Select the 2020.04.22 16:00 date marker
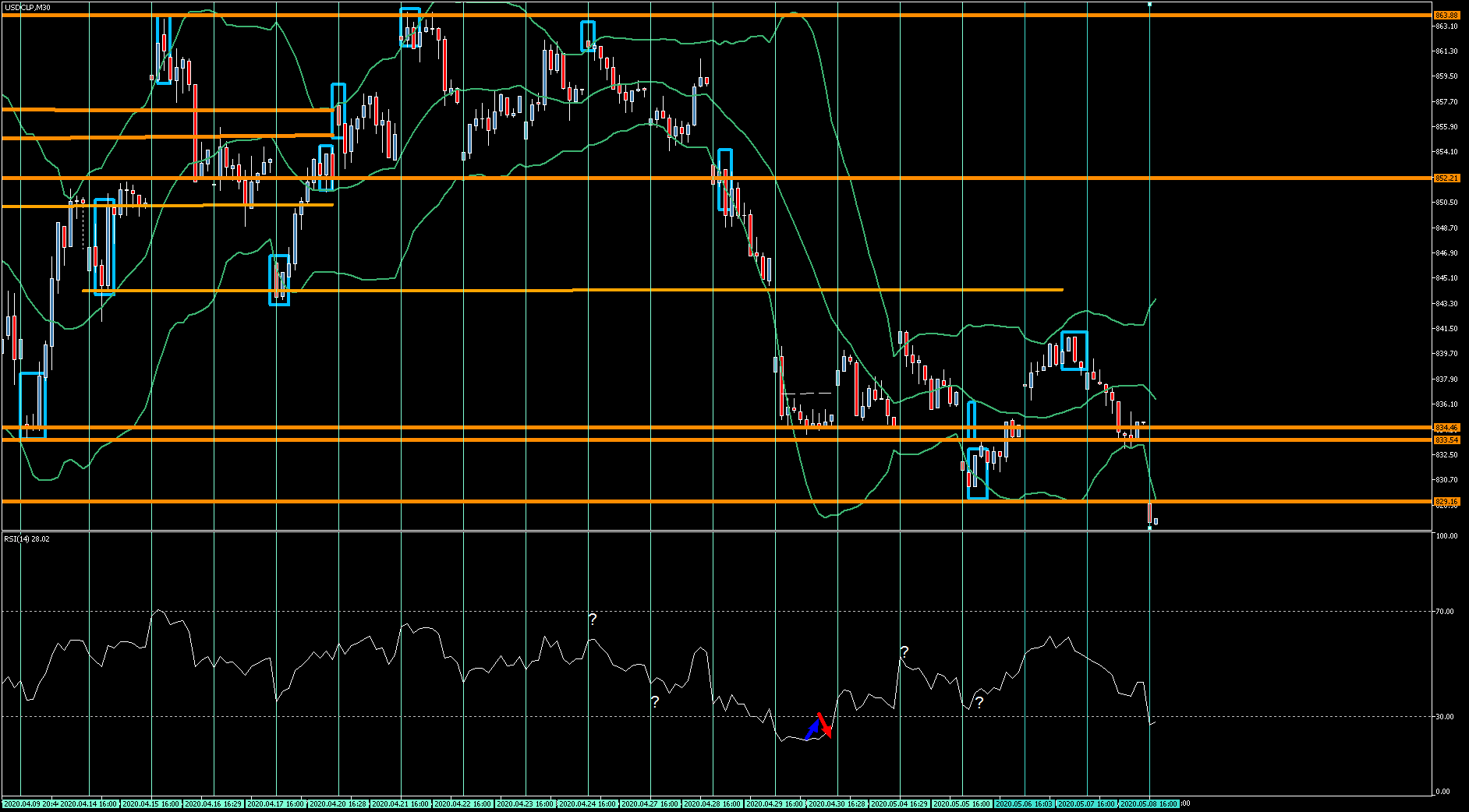Viewport: 1469px width, 812px height. pyautogui.click(x=463, y=803)
